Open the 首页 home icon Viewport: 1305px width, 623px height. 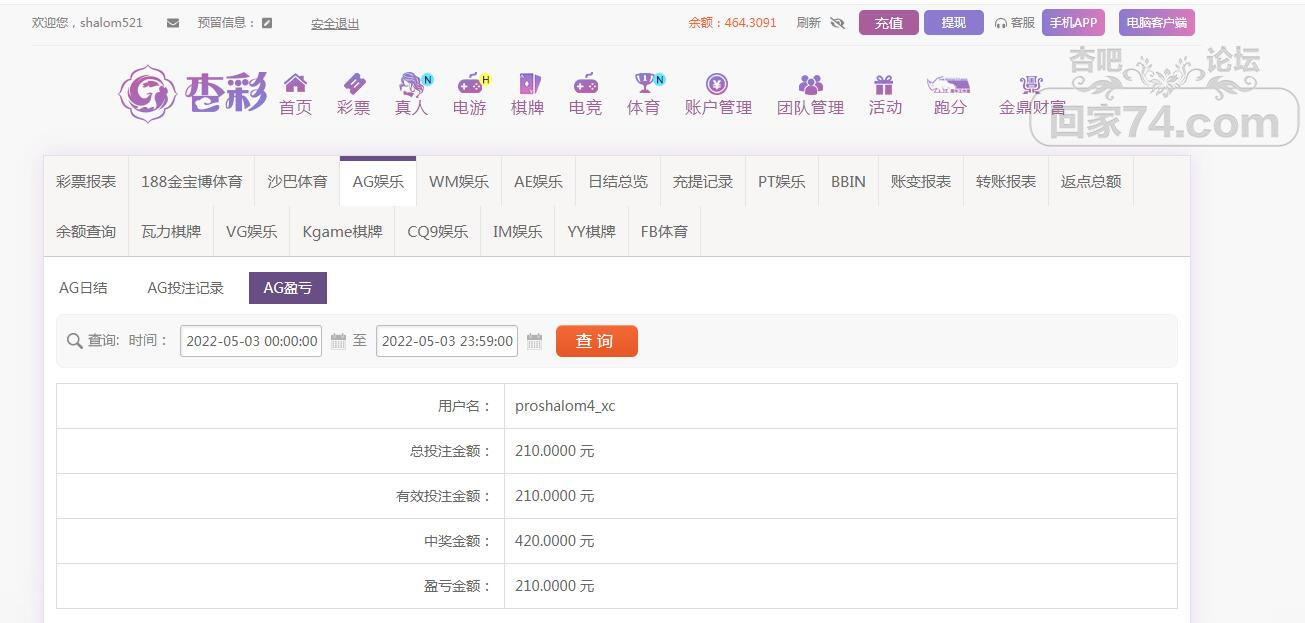[295, 84]
